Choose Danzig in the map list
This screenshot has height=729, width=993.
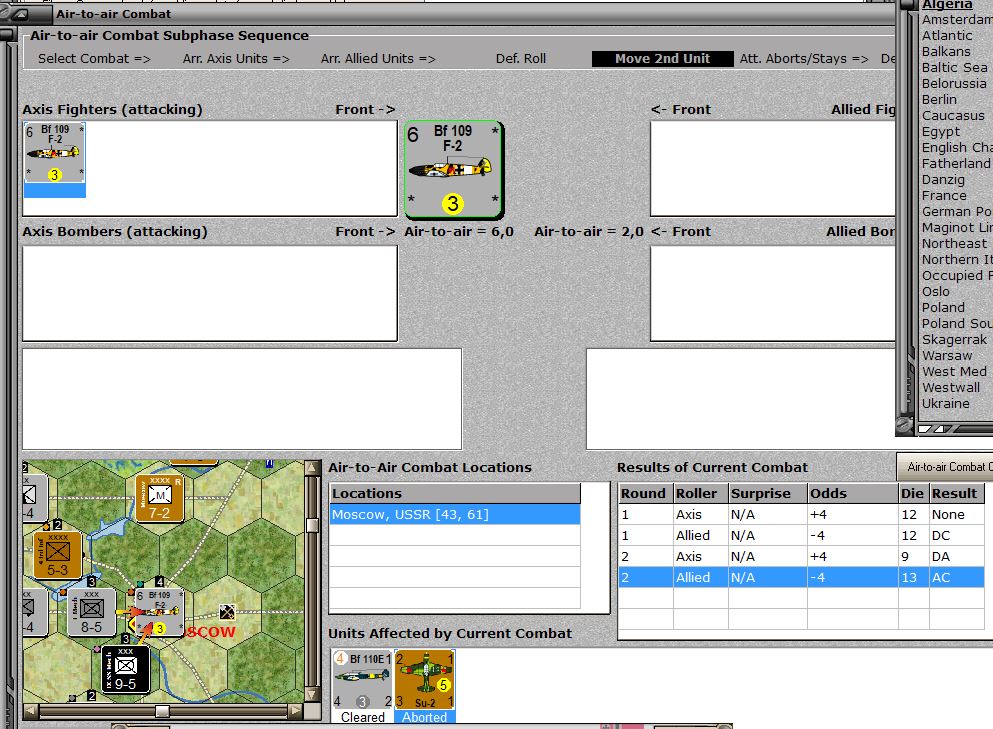(943, 179)
